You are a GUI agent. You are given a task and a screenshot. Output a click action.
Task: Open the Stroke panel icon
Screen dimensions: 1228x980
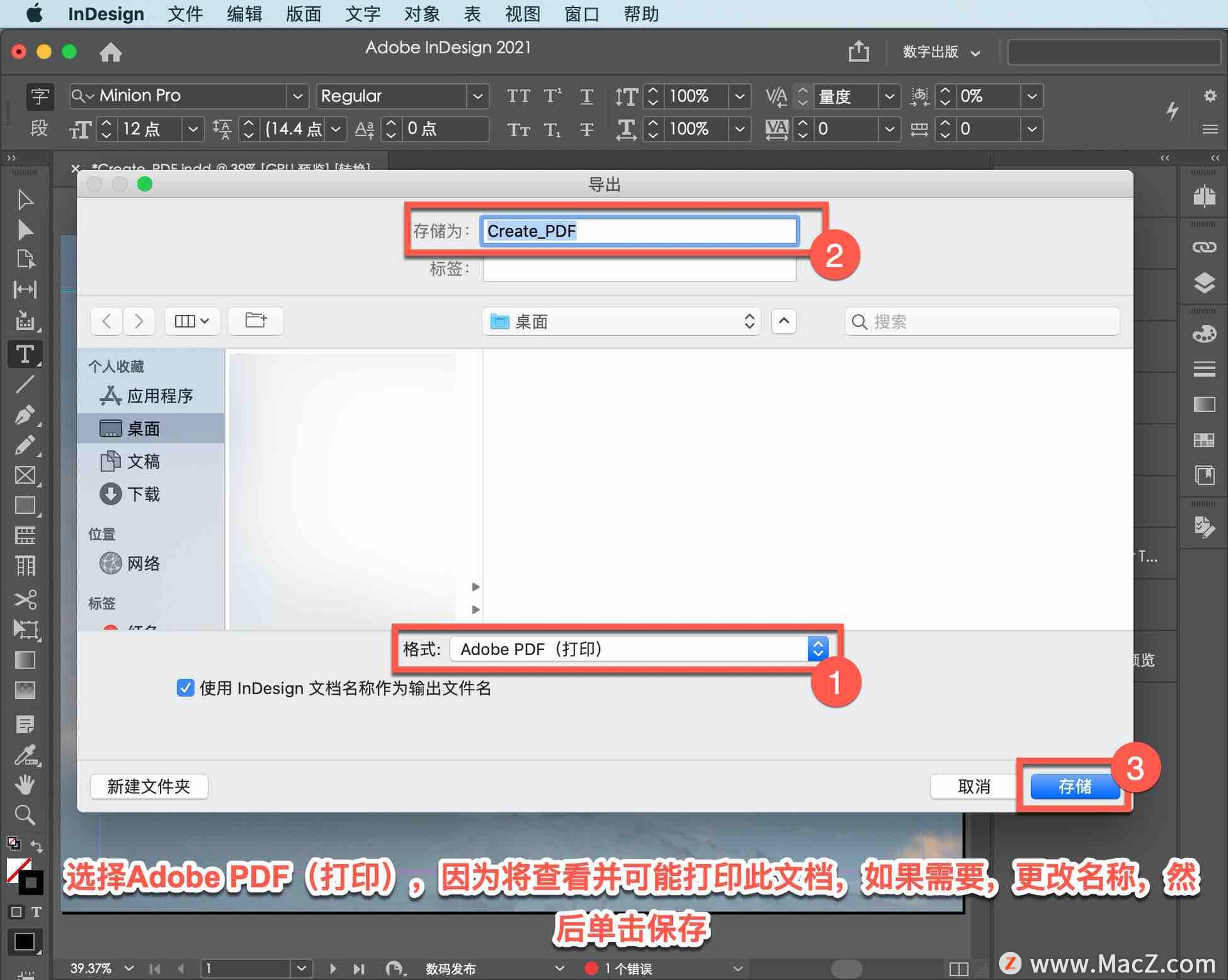click(1204, 369)
